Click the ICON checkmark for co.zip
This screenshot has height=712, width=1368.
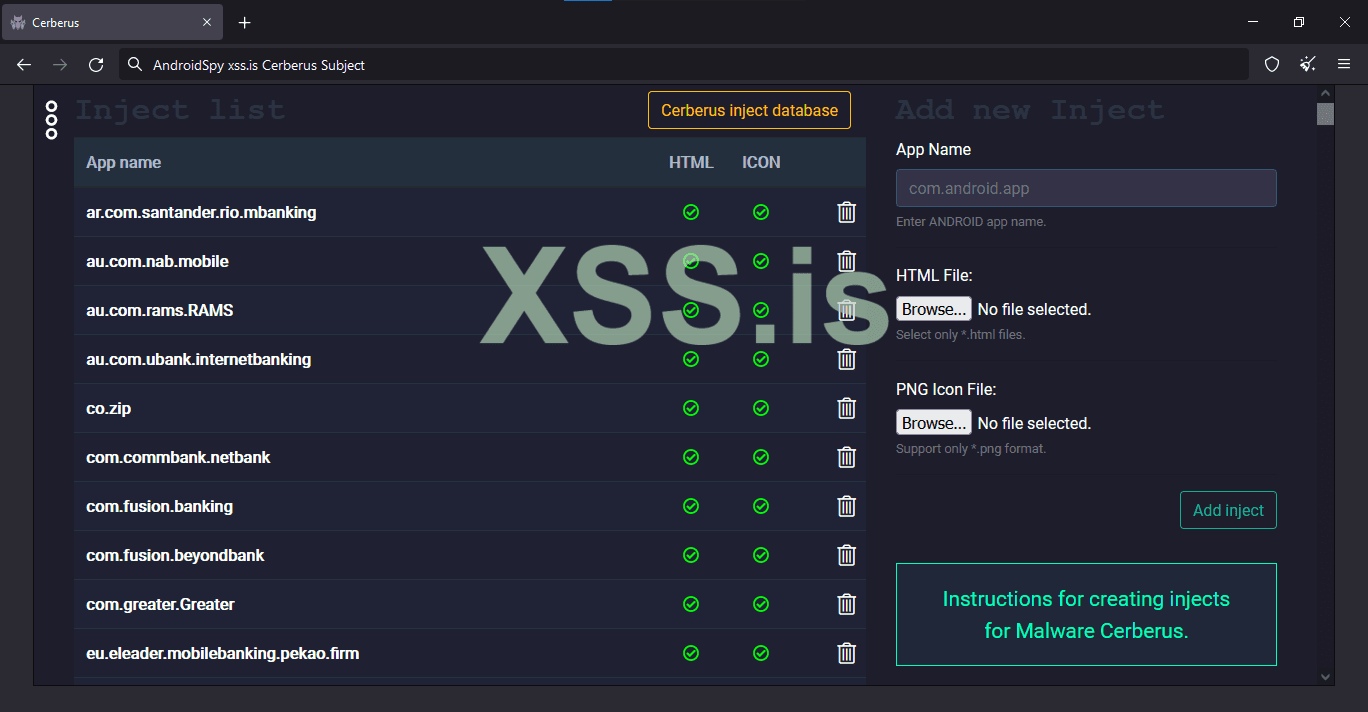[x=761, y=408]
